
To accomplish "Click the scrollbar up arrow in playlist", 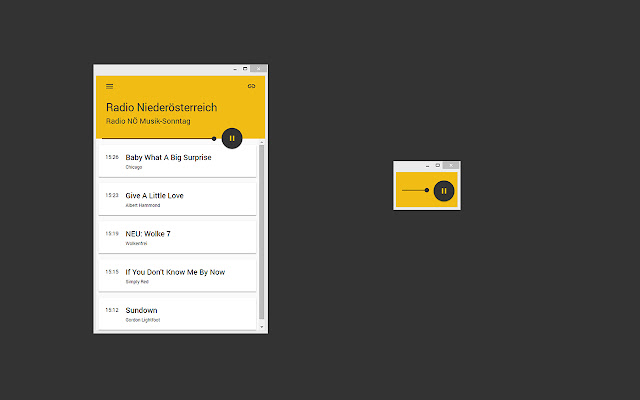I will [262, 142].
